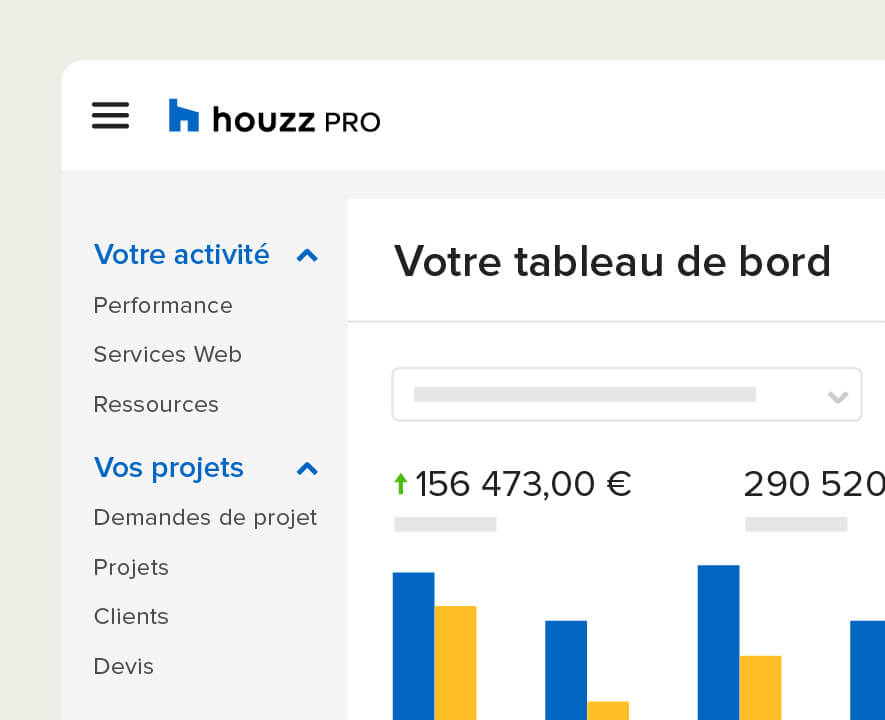
Task: Open Demandes de projet
Action: coord(205,517)
